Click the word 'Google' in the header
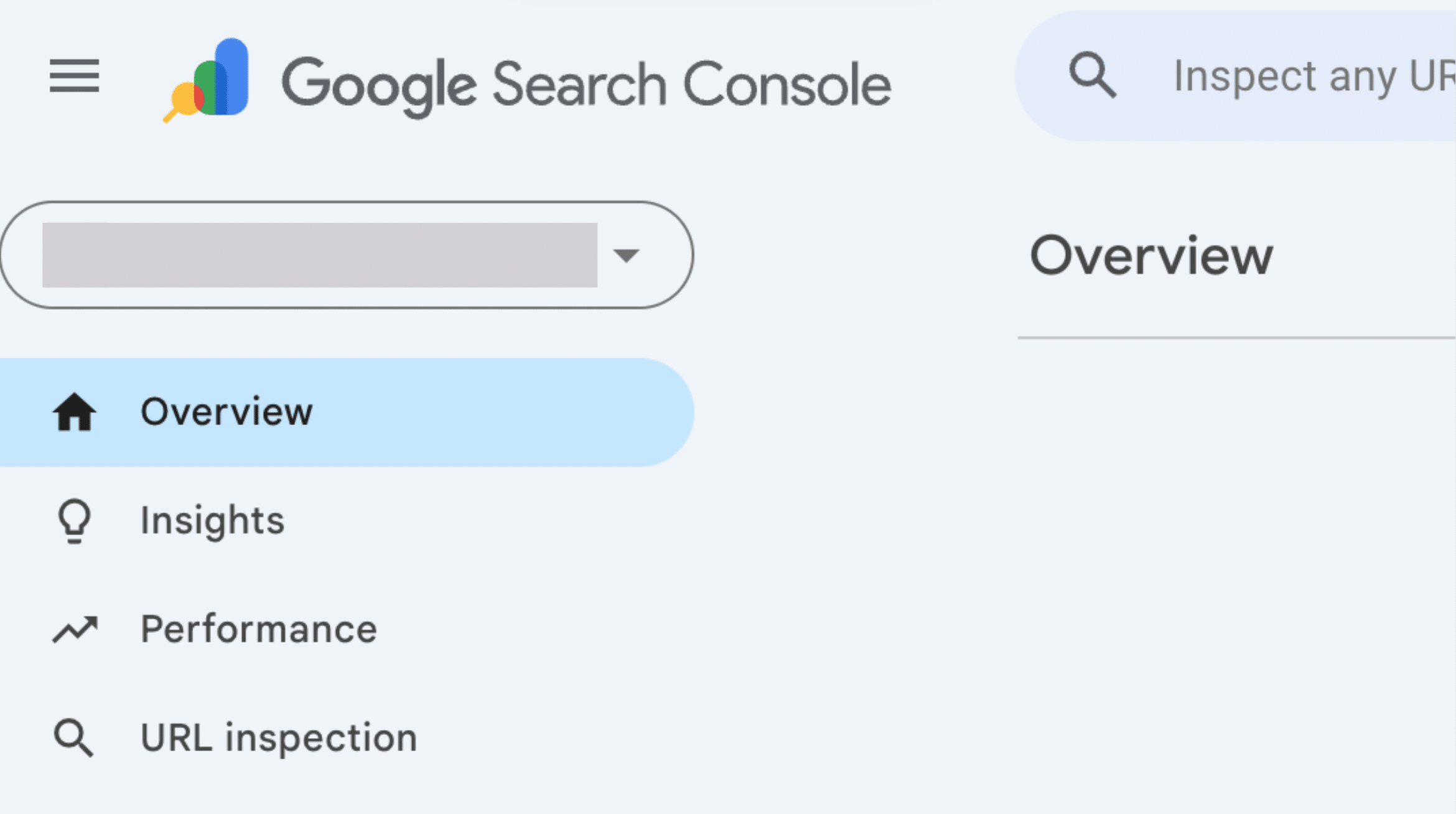Image resolution: width=1456 pixels, height=814 pixels. click(380, 85)
